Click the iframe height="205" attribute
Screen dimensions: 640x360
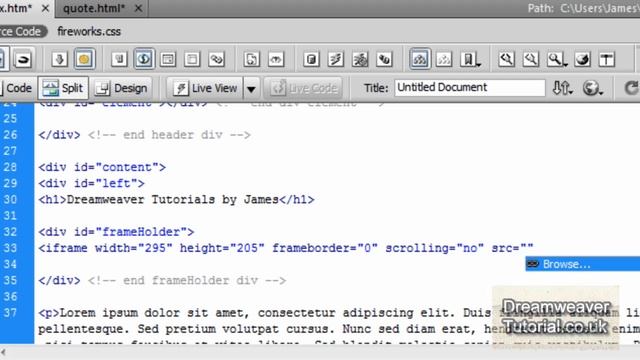[x=222, y=248]
